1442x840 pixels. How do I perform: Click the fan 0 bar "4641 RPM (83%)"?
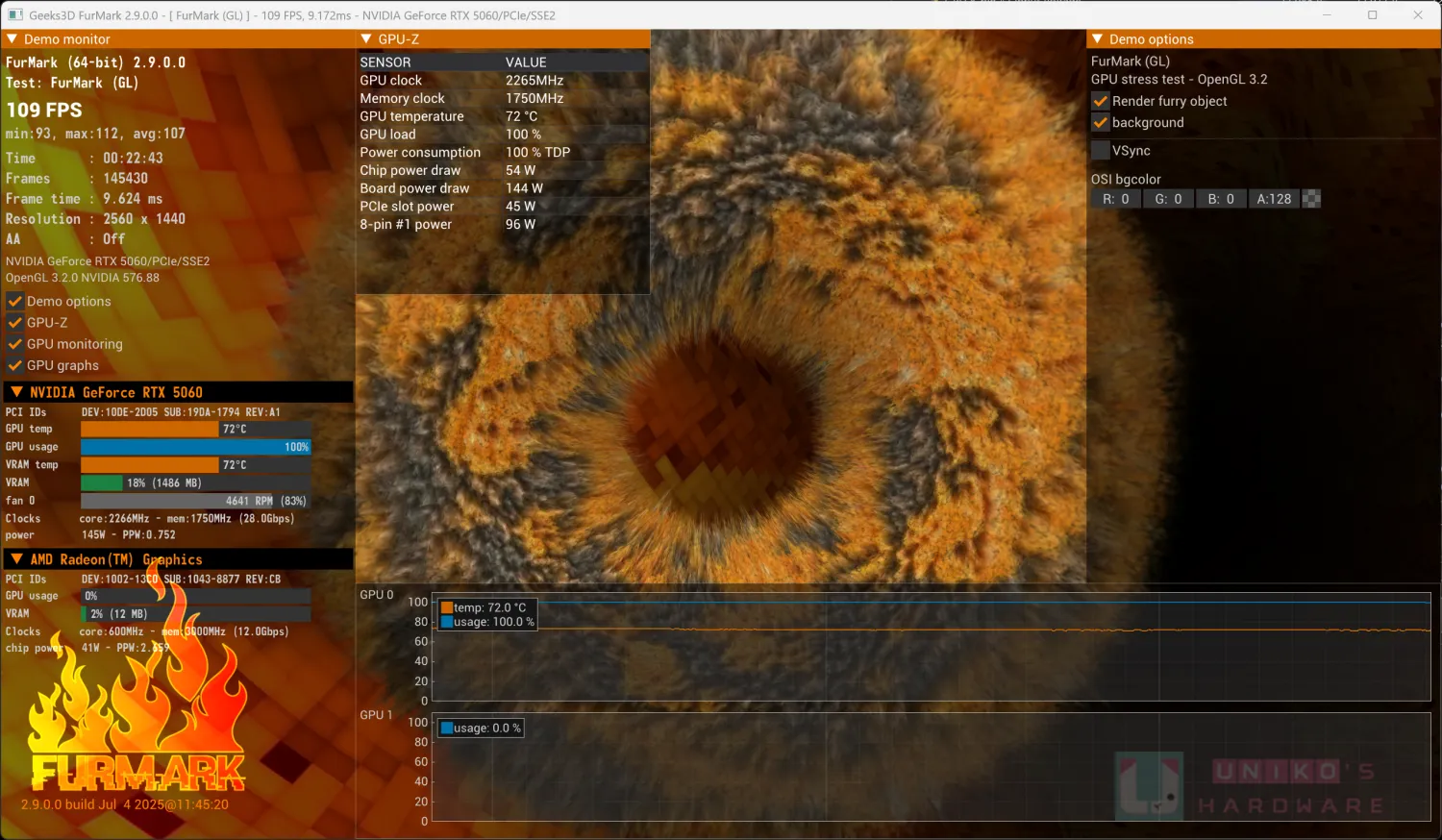click(x=195, y=501)
